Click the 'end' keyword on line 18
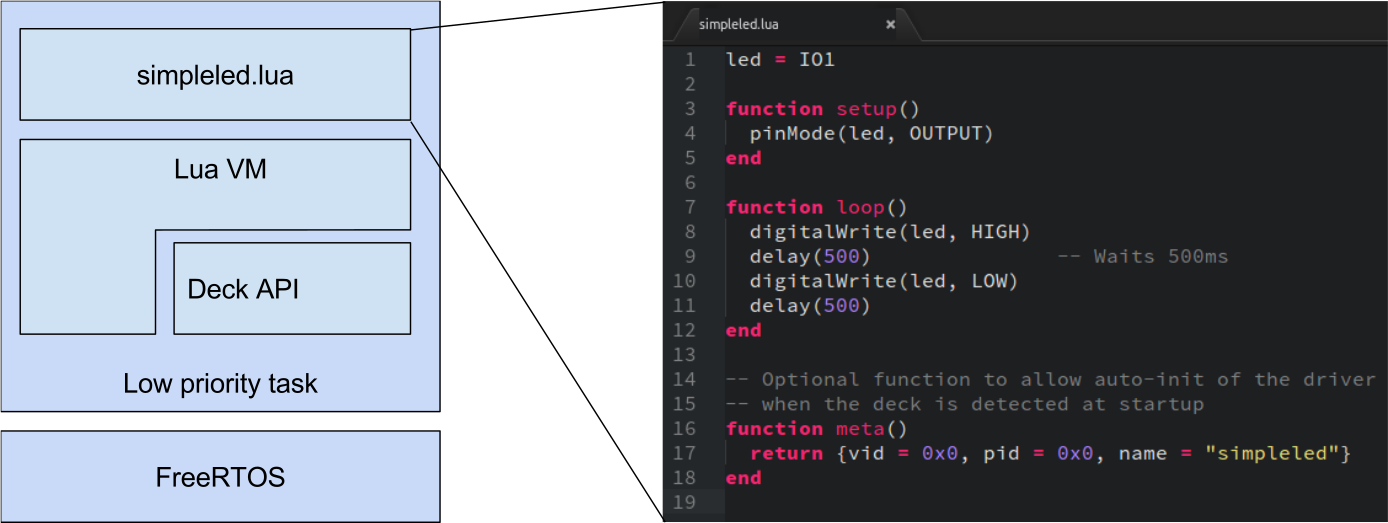Screen dimensions: 1388x523 click(x=744, y=479)
